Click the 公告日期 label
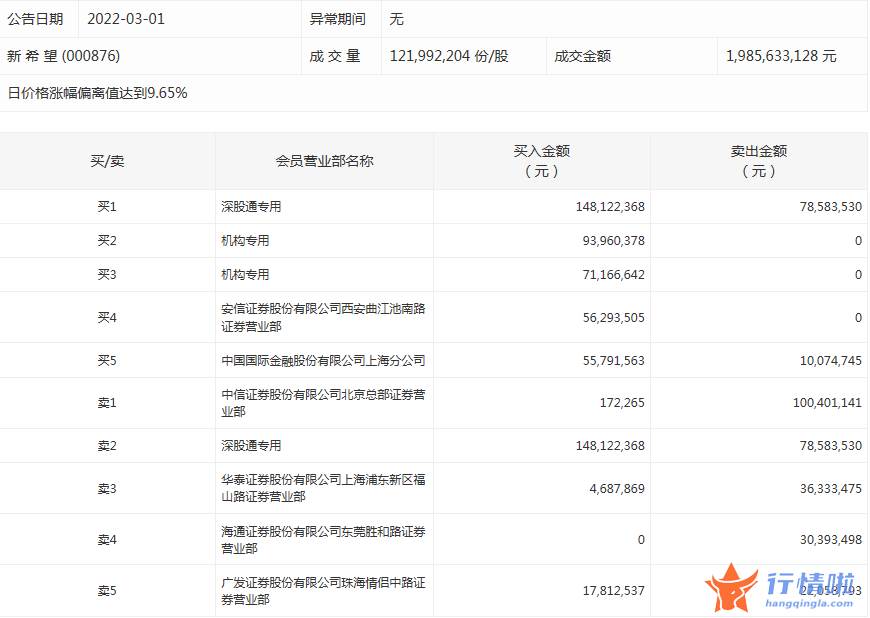Image resolution: width=870 pixels, height=618 pixels. 35,19
